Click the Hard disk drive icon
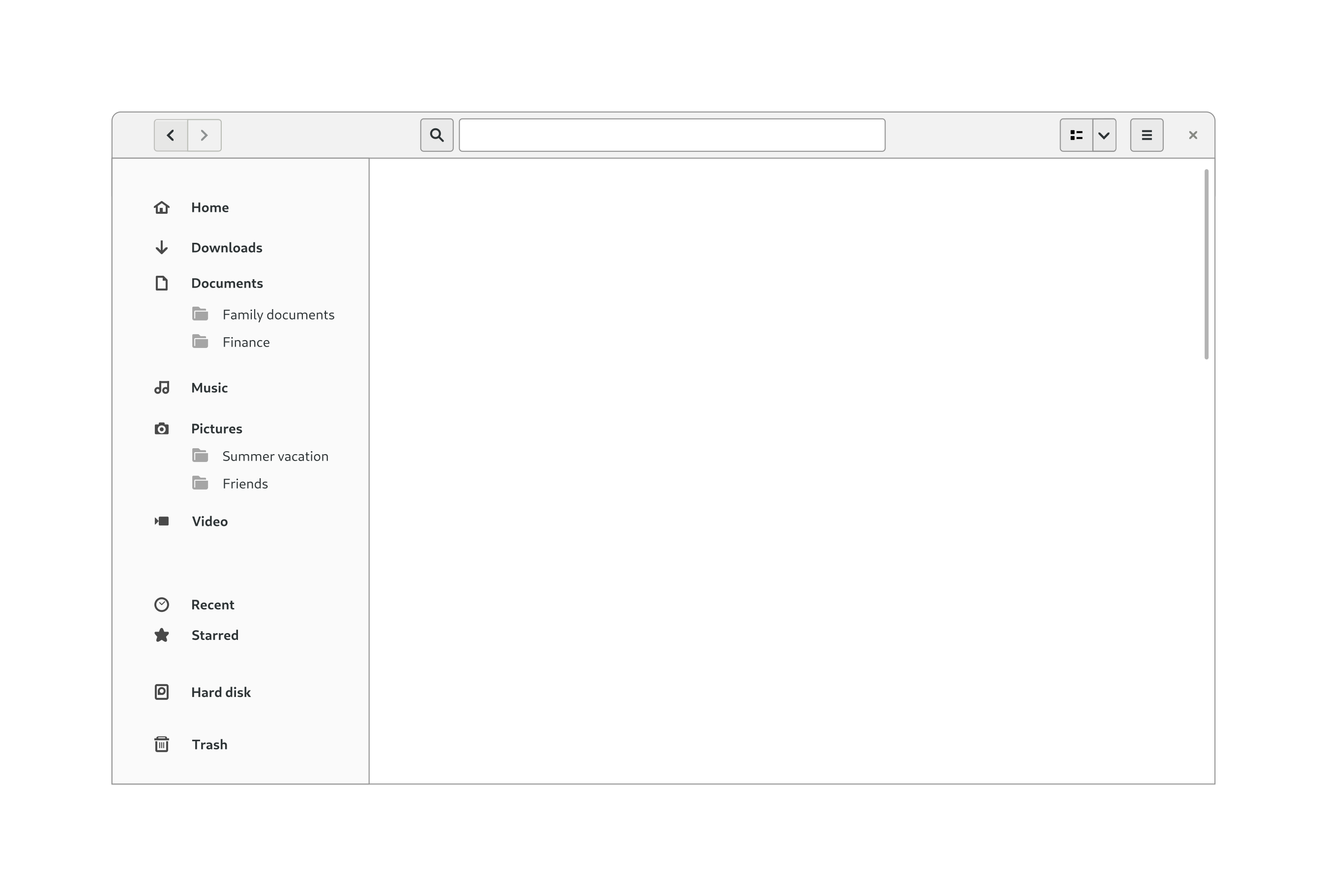Image resolution: width=1327 pixels, height=896 pixels. click(x=162, y=692)
